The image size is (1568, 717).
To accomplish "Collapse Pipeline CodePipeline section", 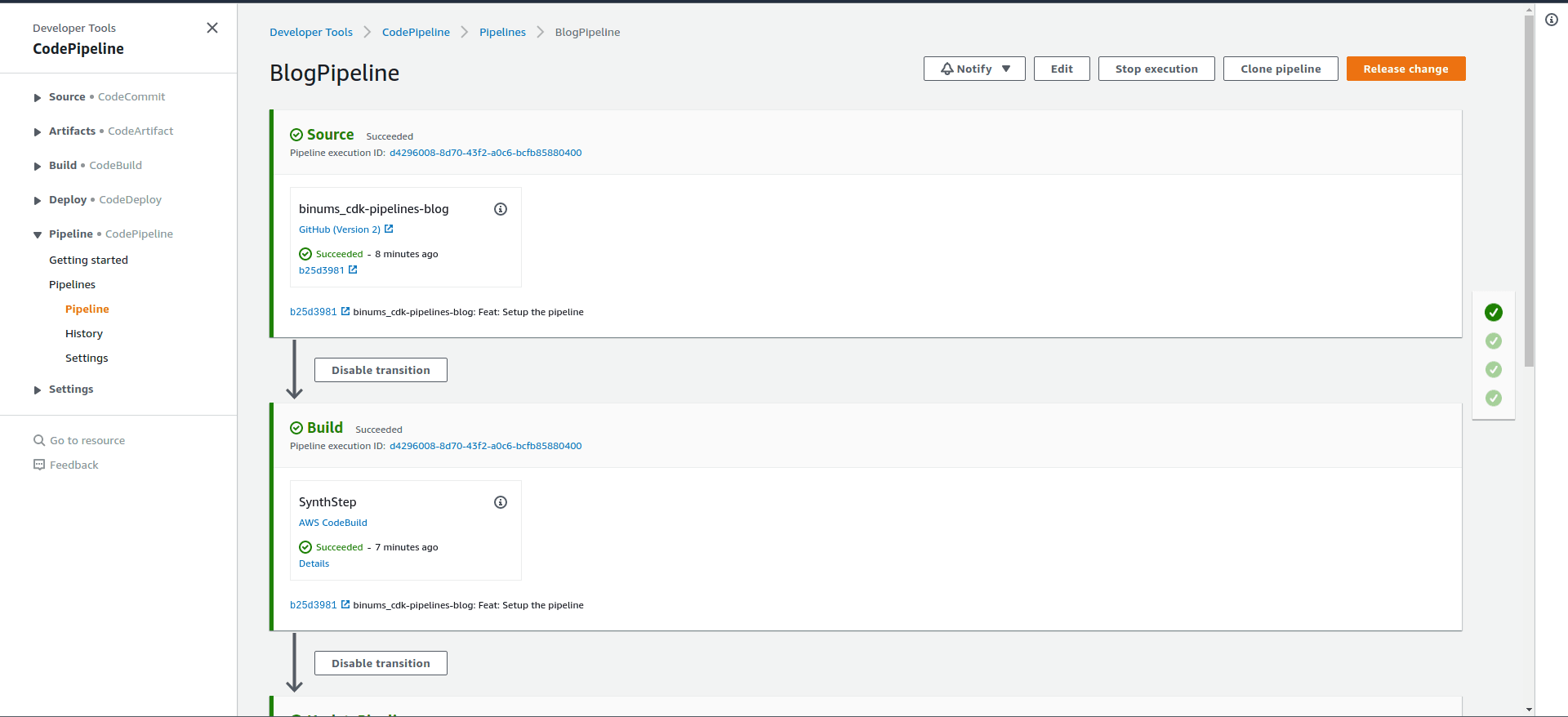I will tap(38, 234).
